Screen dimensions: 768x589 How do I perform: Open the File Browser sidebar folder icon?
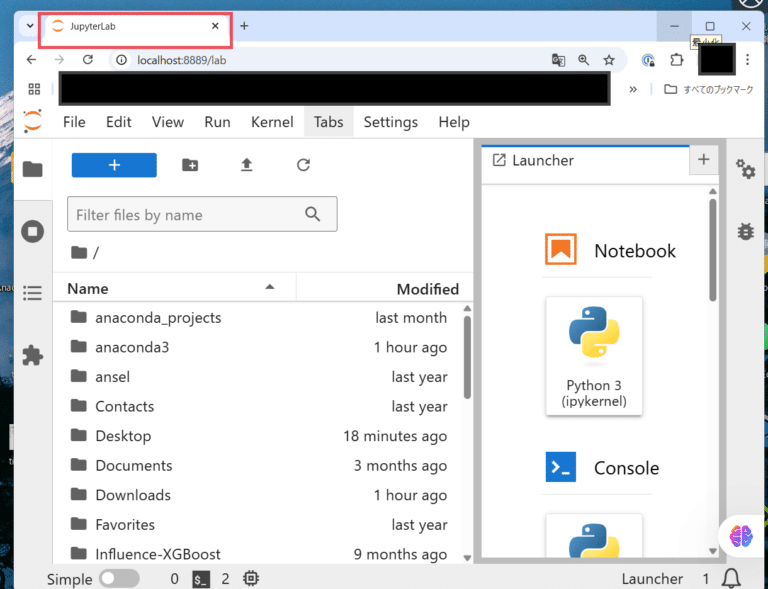pos(33,169)
